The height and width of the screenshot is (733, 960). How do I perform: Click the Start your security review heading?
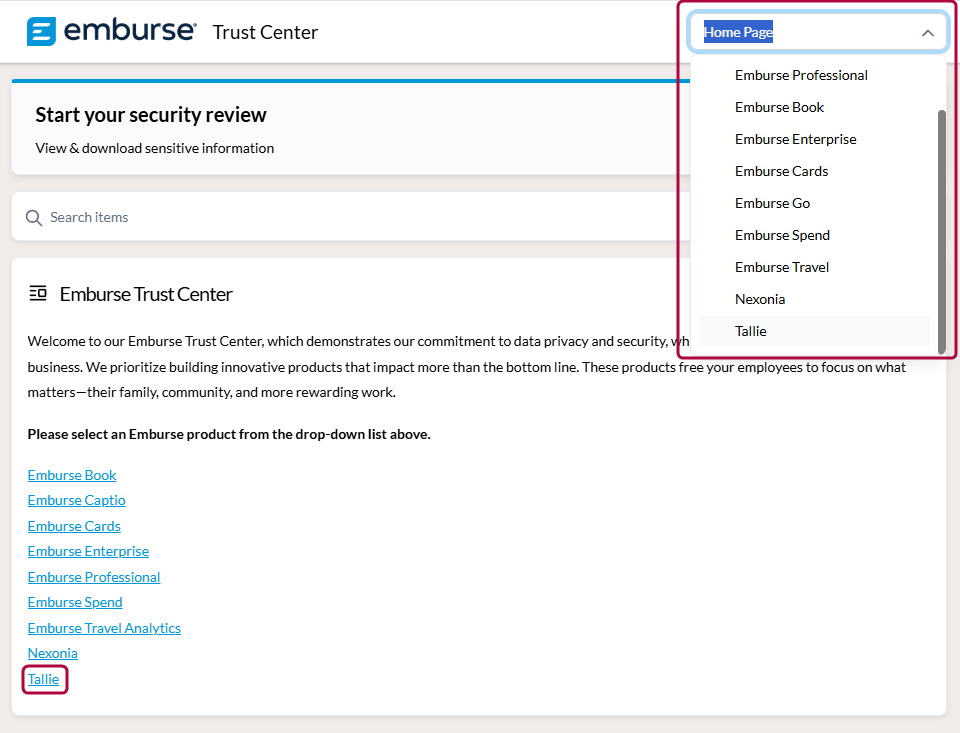click(x=151, y=115)
